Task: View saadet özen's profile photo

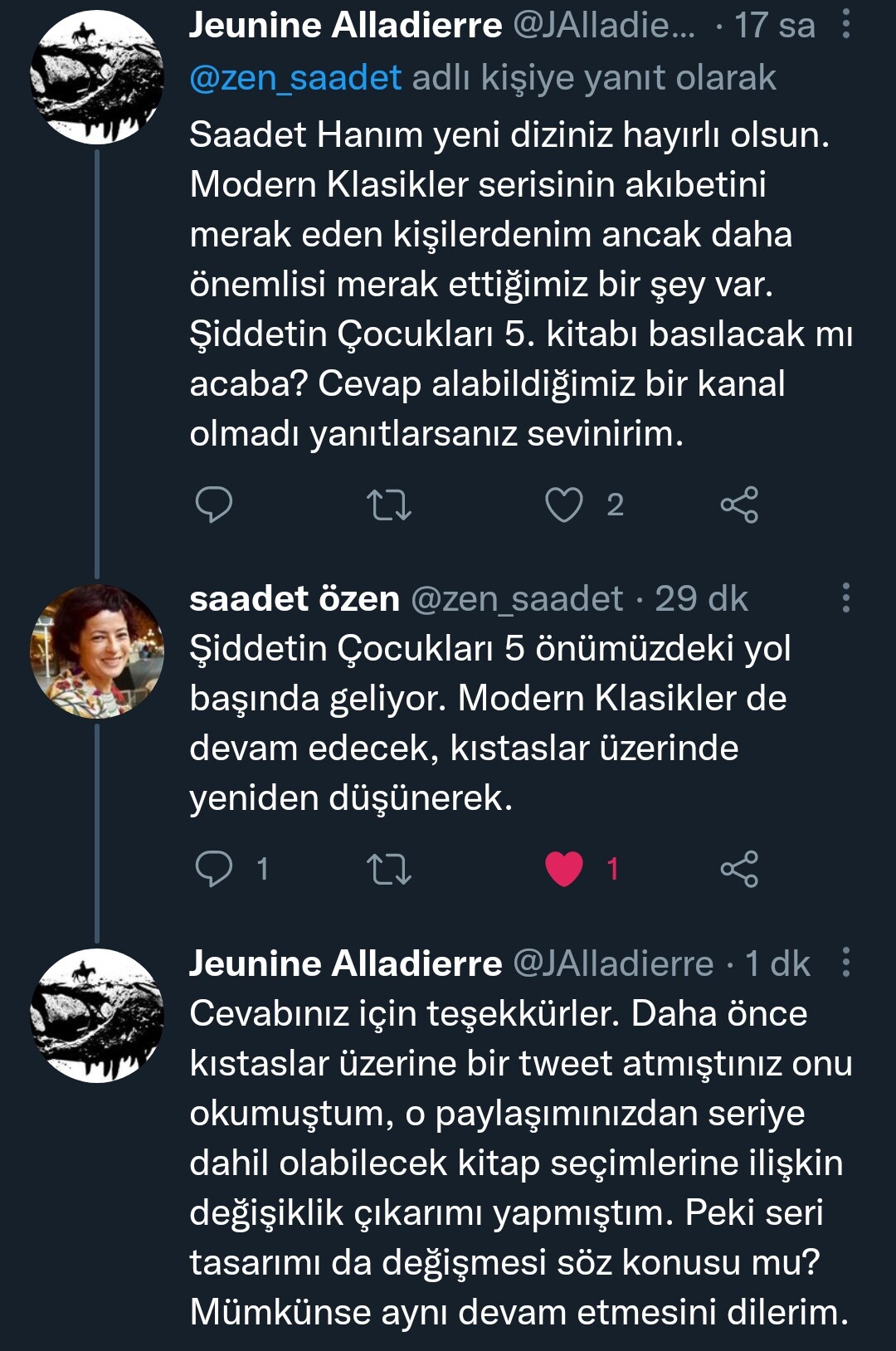Action: pyautogui.click(x=97, y=651)
